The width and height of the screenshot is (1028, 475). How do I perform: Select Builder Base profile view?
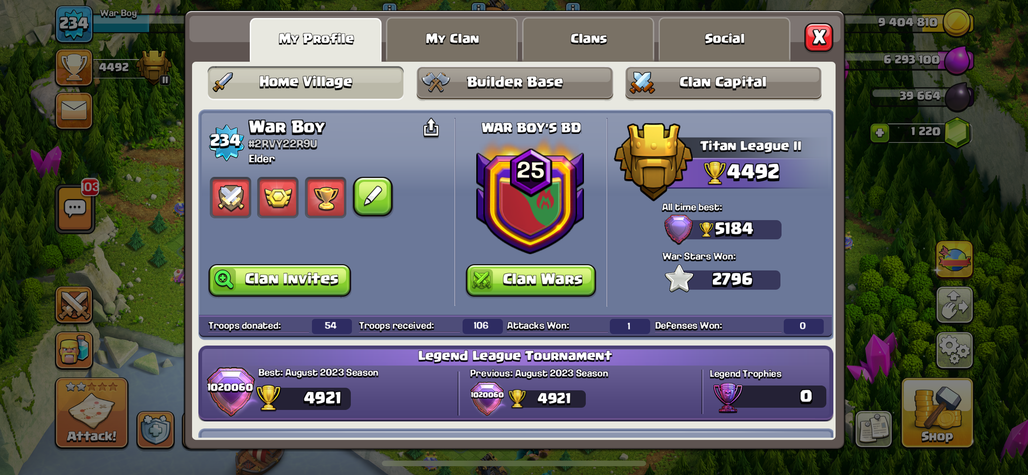pyautogui.click(x=515, y=83)
